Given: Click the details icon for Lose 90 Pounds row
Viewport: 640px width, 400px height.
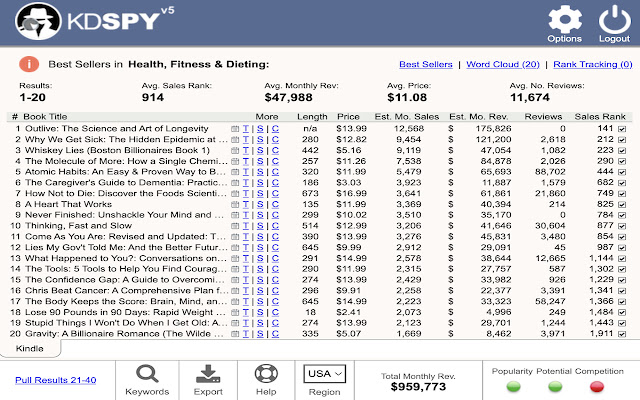Looking at the screenshot, I should (235, 313).
